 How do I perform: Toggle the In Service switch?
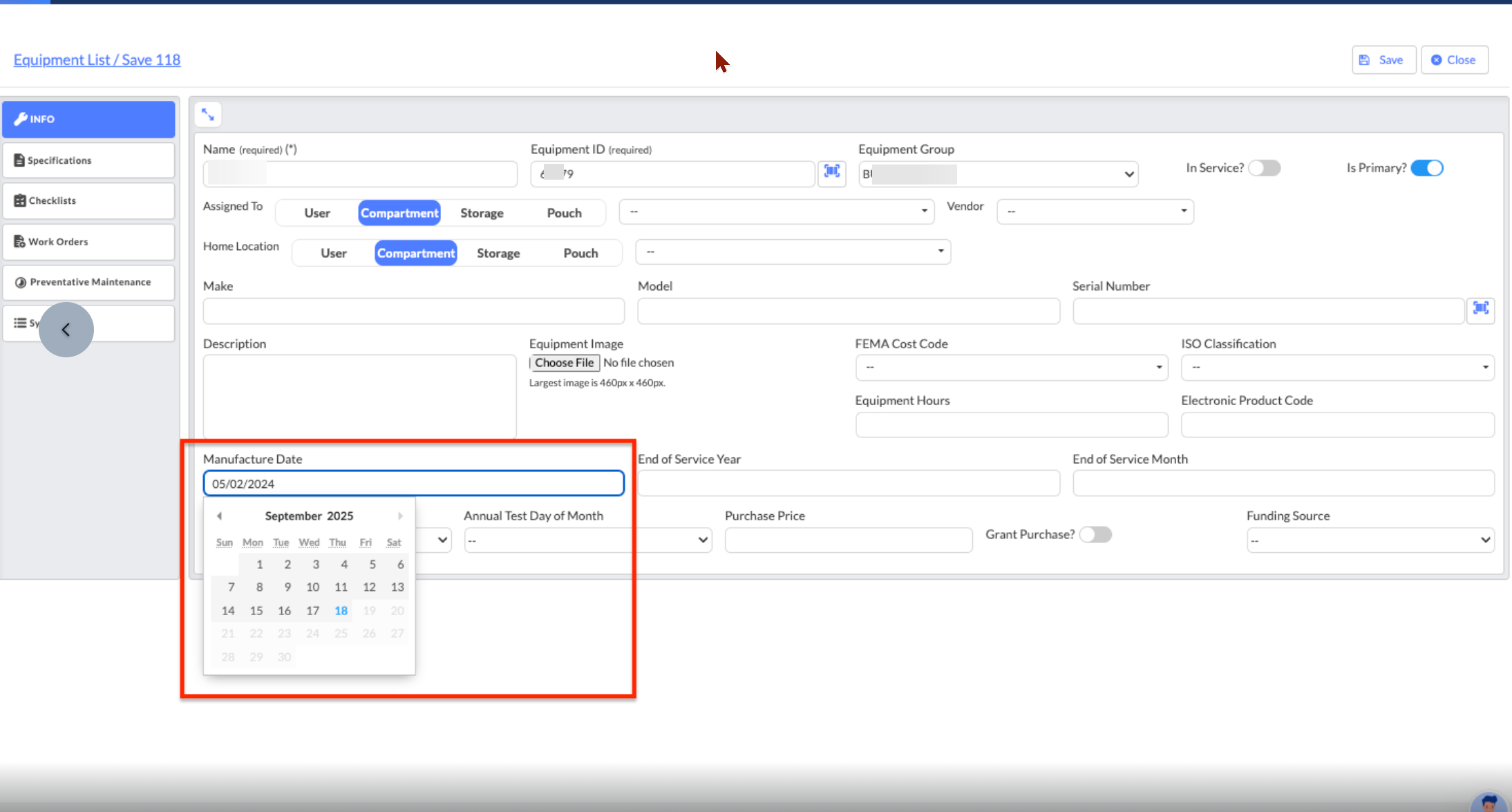pyautogui.click(x=1264, y=168)
